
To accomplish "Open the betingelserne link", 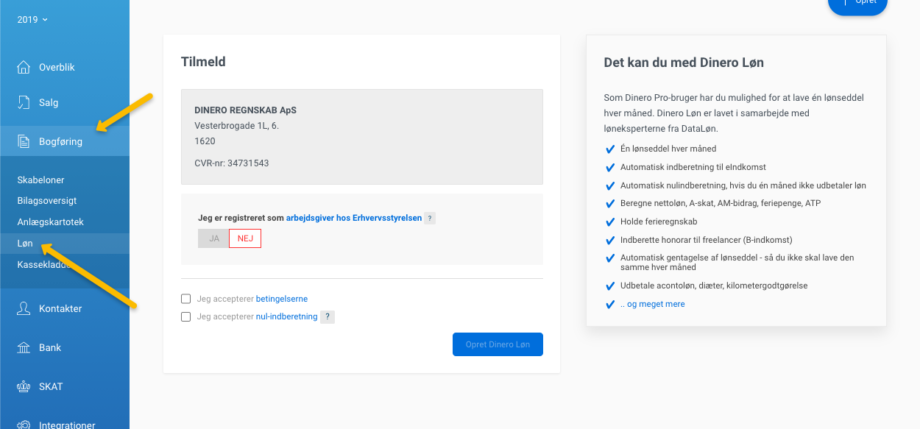I will (282, 299).
